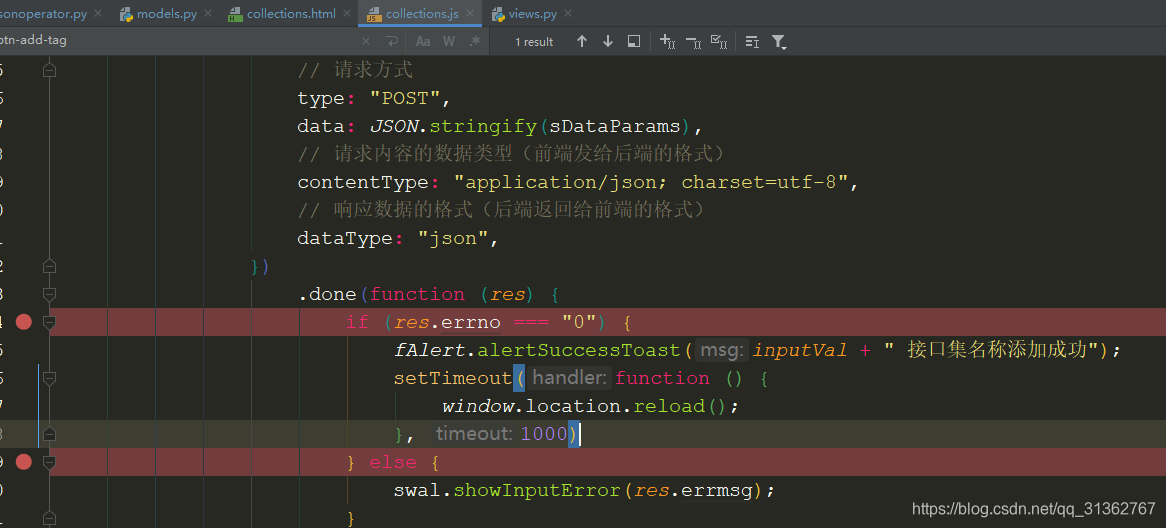Insert new line icon in search field
This screenshot has height=528, width=1166.
pyautogui.click(x=391, y=41)
